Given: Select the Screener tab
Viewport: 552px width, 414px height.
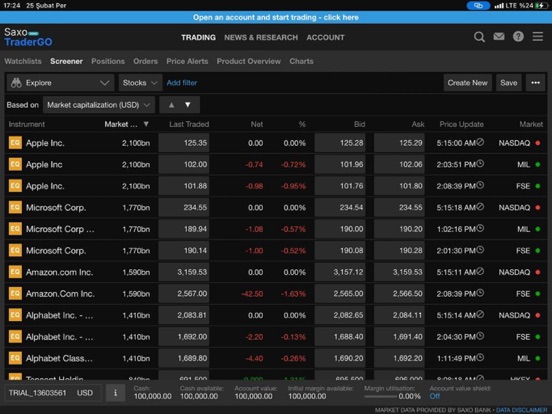Looking at the screenshot, I should pos(66,61).
